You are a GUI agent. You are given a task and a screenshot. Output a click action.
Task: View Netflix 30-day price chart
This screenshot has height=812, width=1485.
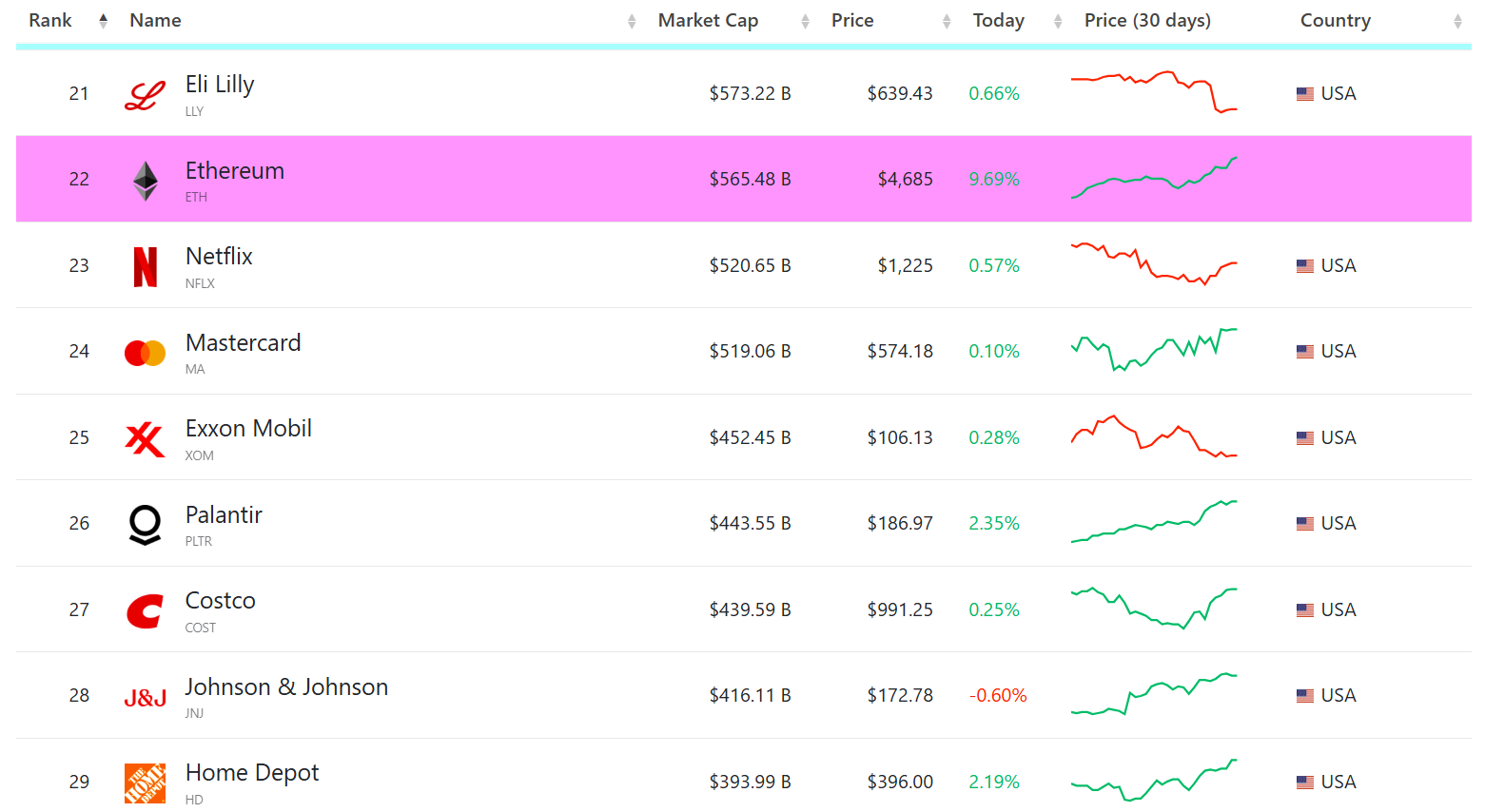1154,264
